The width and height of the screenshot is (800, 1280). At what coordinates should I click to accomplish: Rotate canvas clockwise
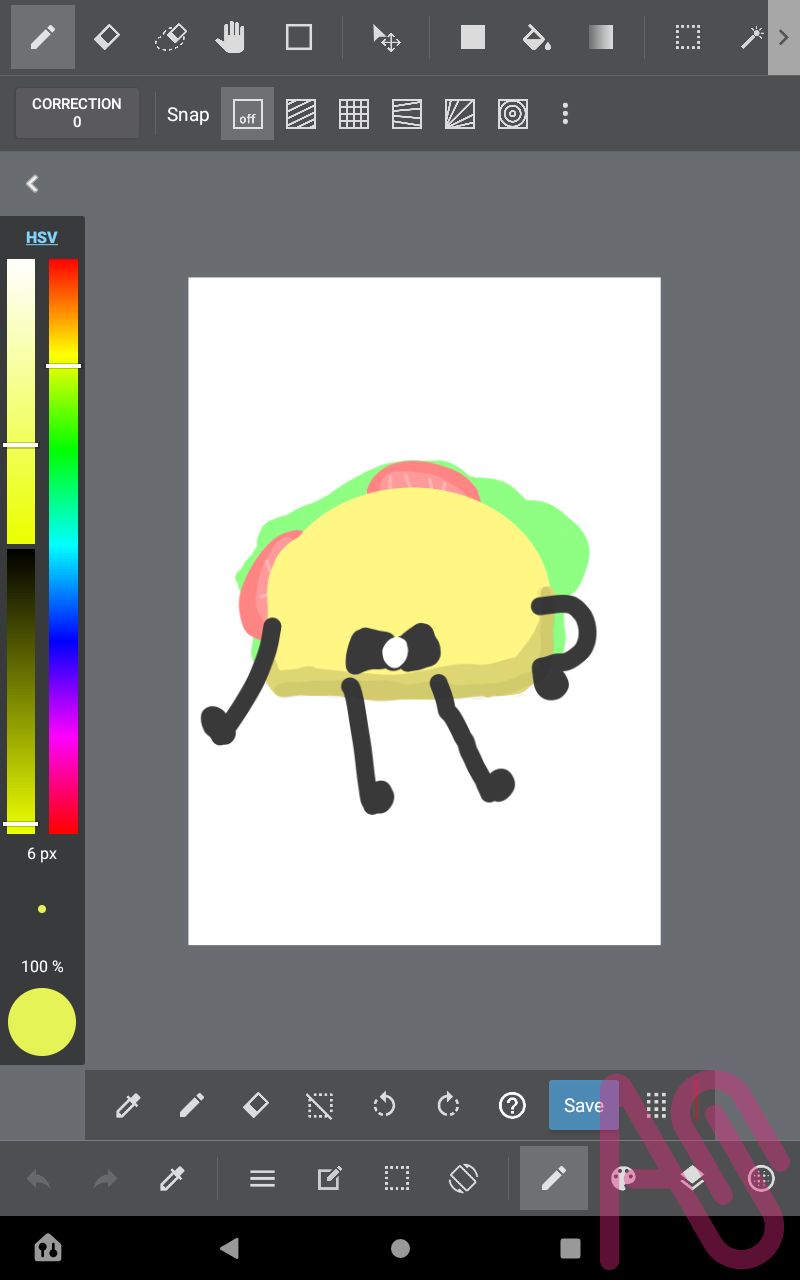[448, 1105]
